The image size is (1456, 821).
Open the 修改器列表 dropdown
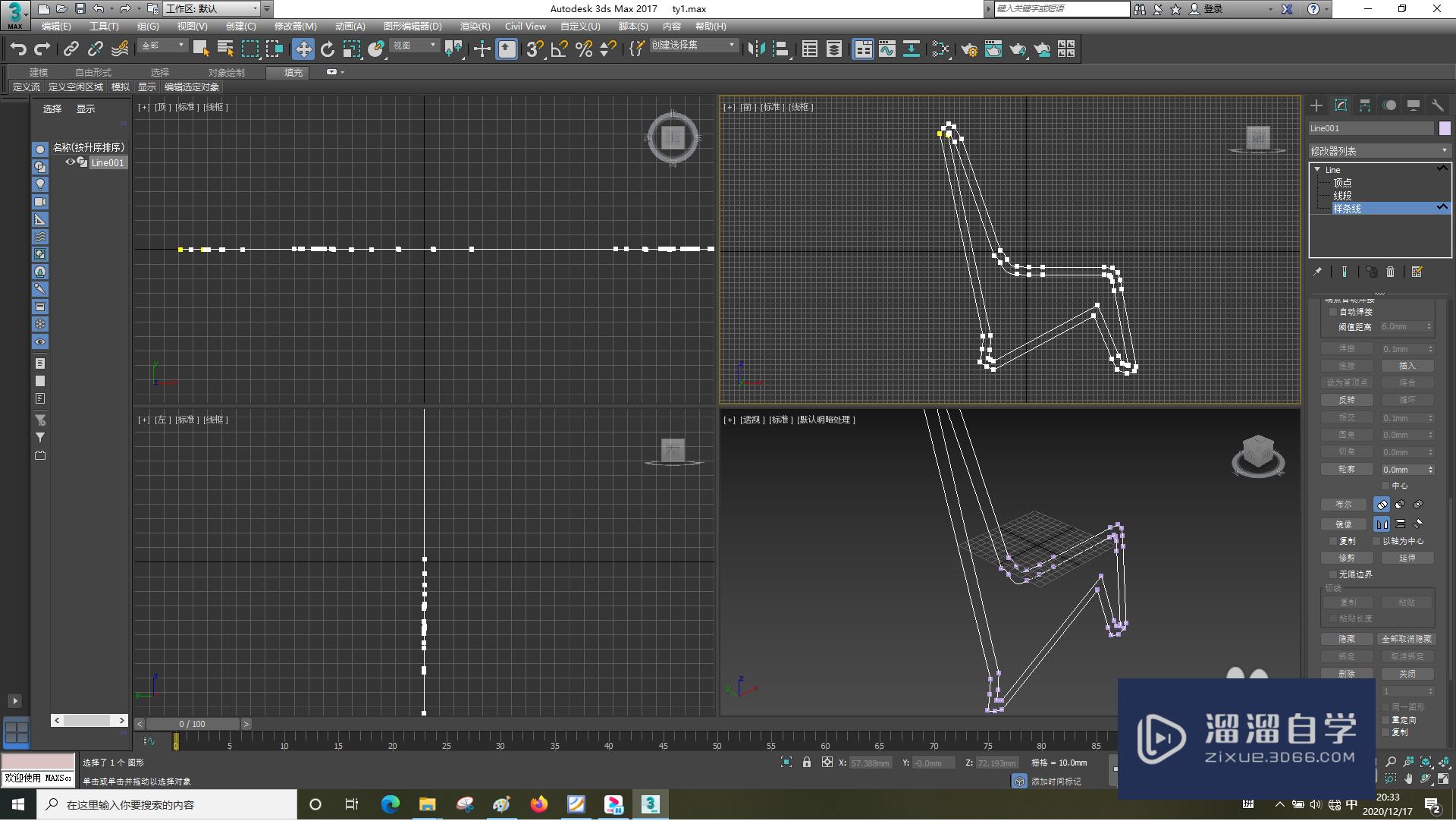click(x=1379, y=151)
